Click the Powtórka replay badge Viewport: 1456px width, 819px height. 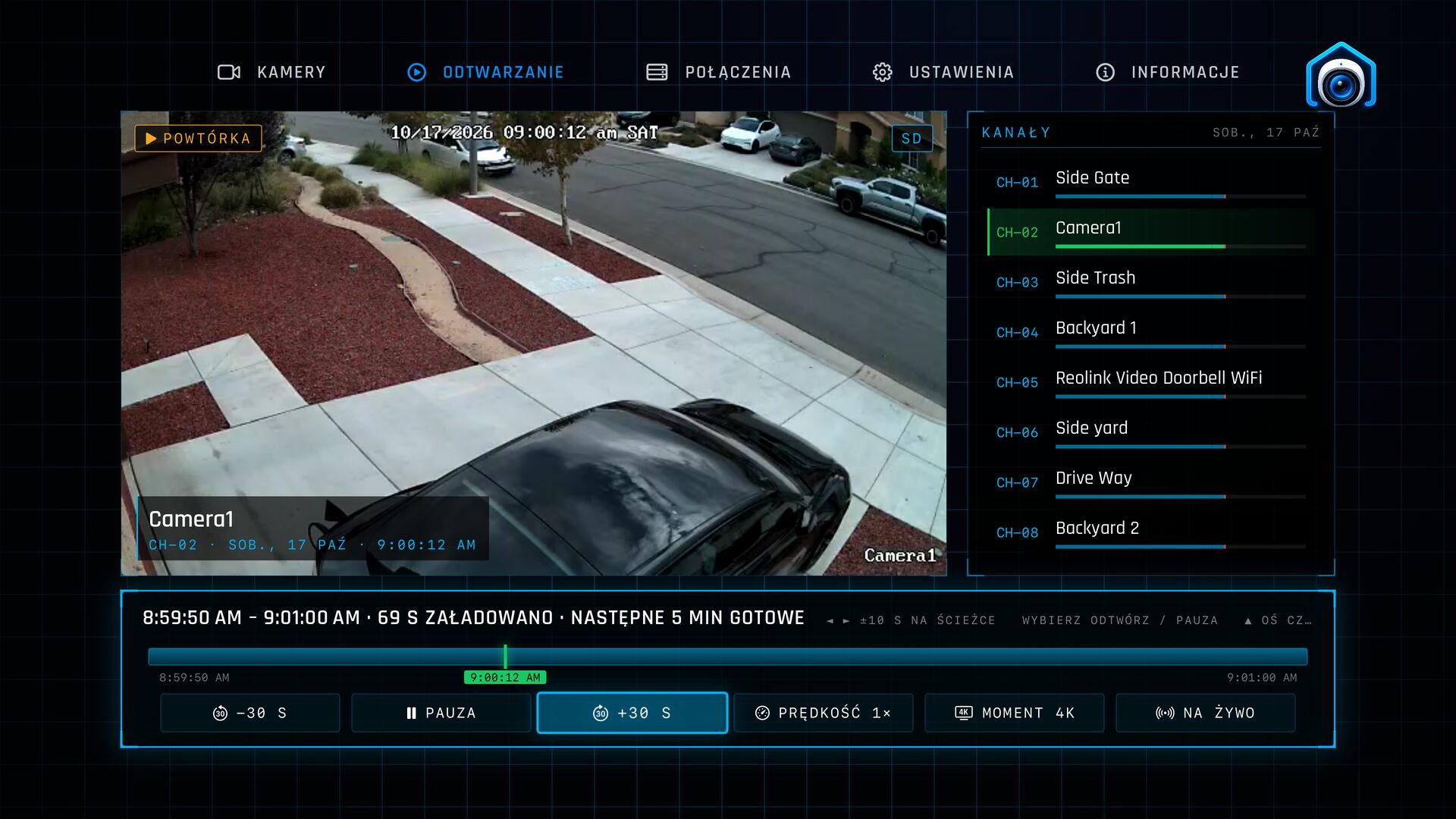click(x=198, y=139)
